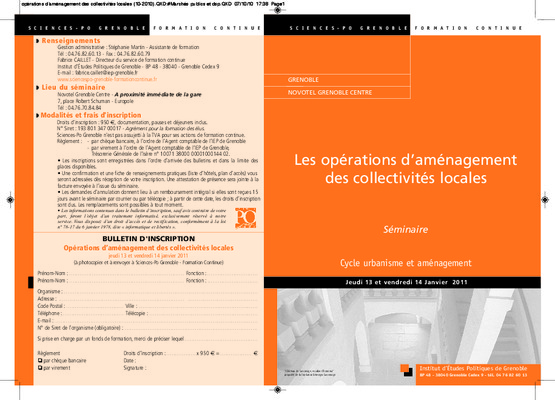Tick the 'par virement' checkbox
Viewport: 555px width, 400px height.
pos(40,368)
